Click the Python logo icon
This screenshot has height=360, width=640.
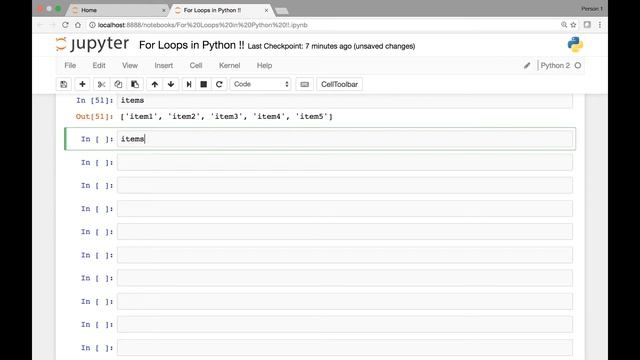575,44
